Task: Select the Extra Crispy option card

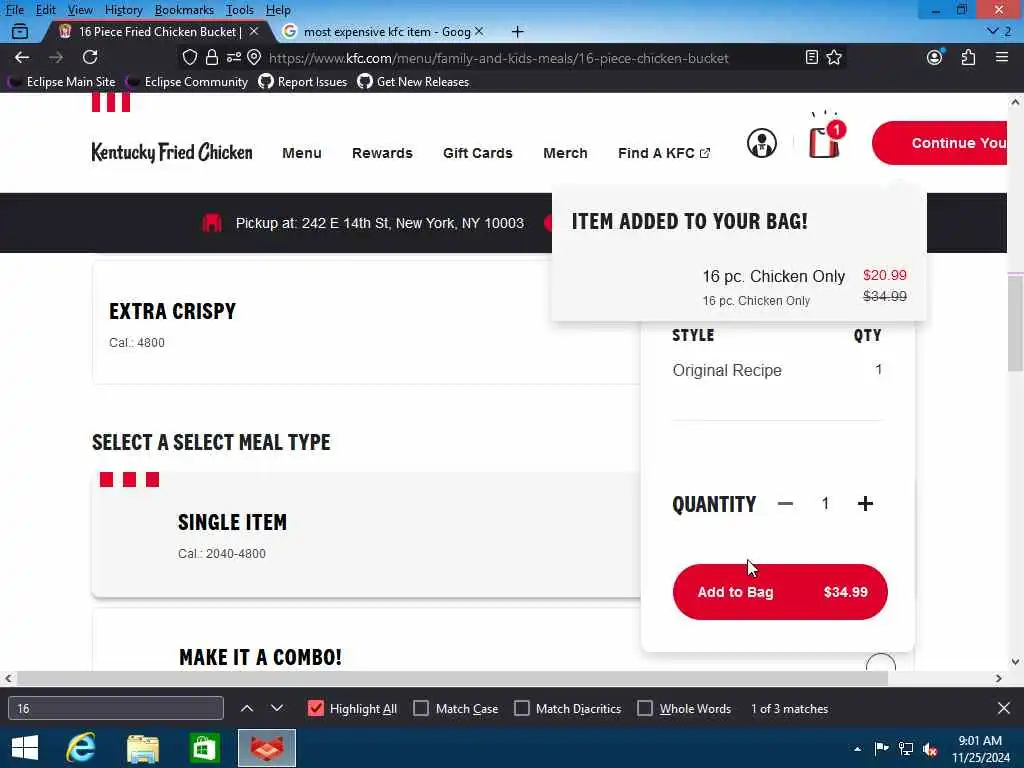Action: coord(366,323)
